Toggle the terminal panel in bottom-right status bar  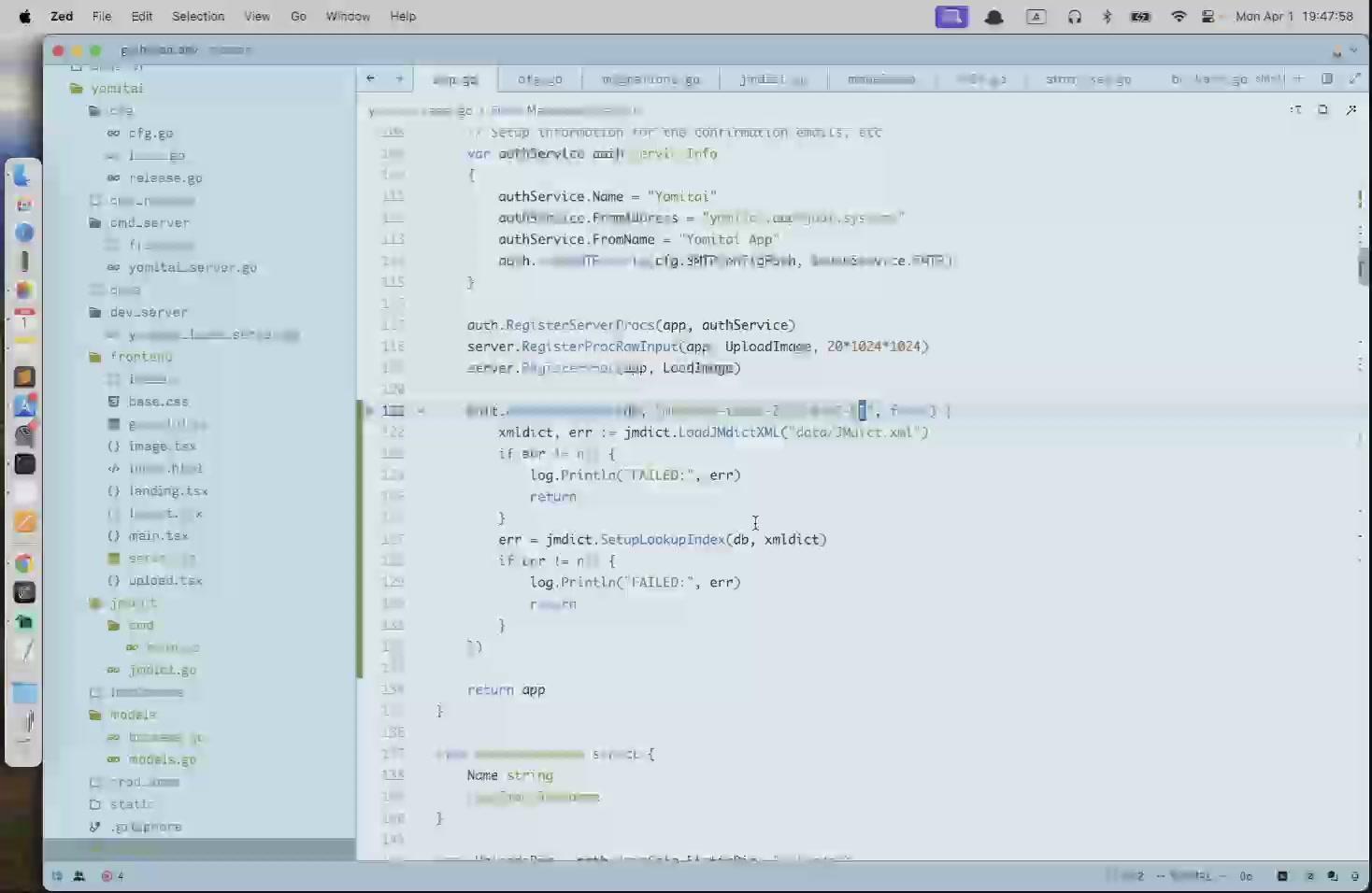tap(1282, 876)
